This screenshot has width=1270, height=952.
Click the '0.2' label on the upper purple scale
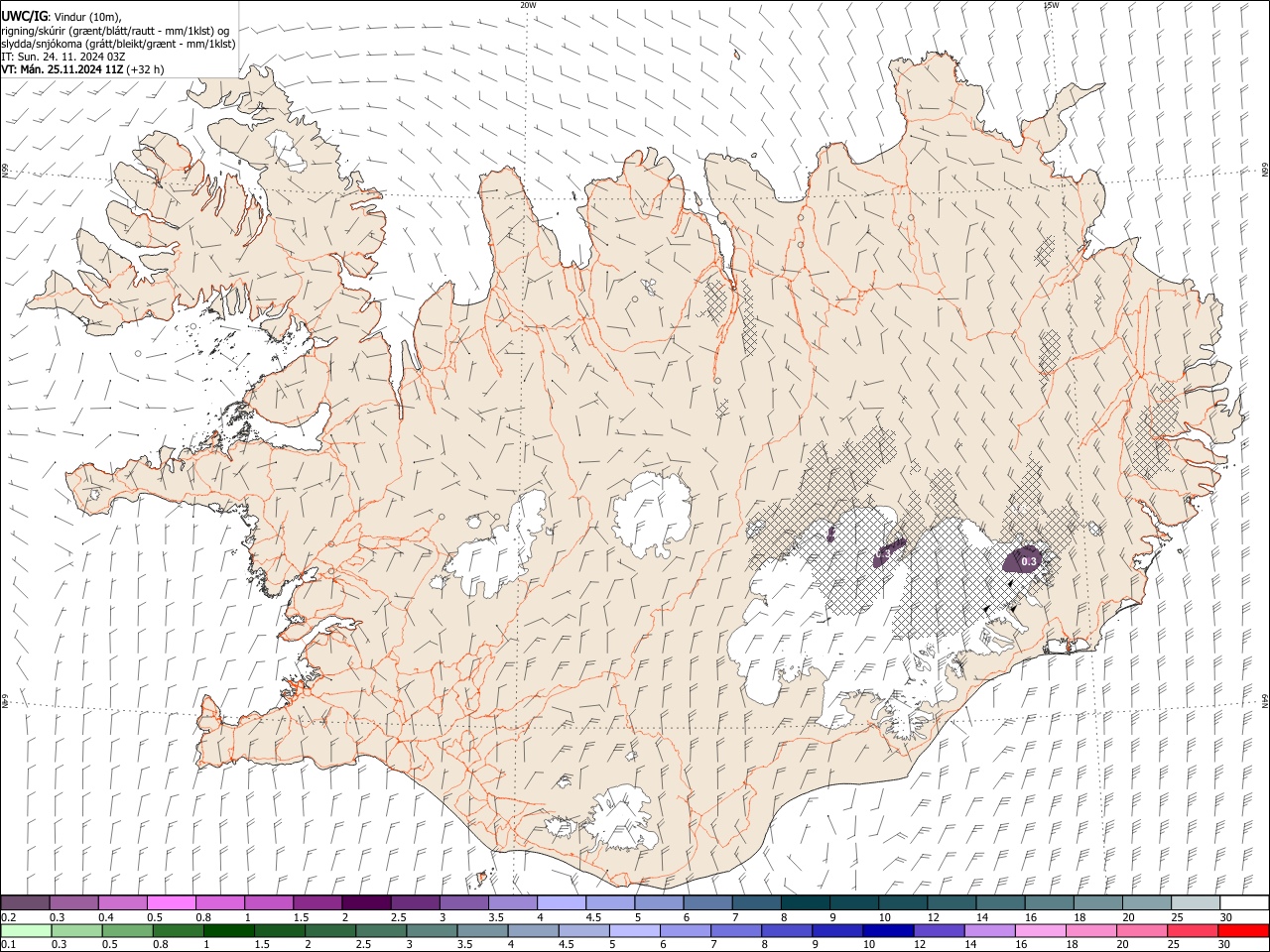(x=9, y=917)
